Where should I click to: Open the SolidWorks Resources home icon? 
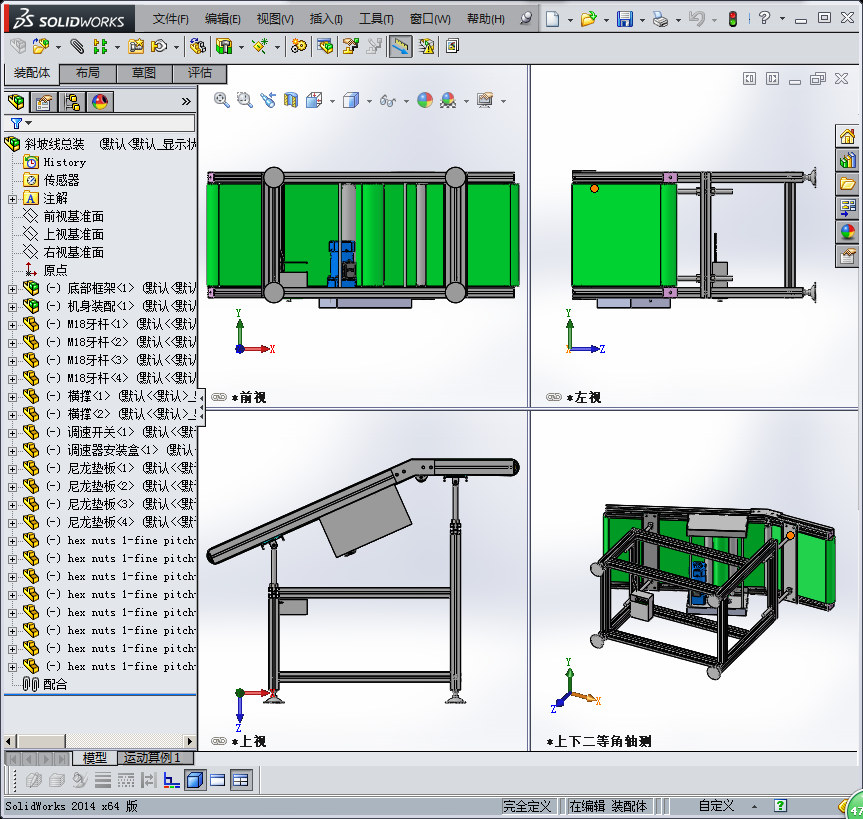pos(847,136)
